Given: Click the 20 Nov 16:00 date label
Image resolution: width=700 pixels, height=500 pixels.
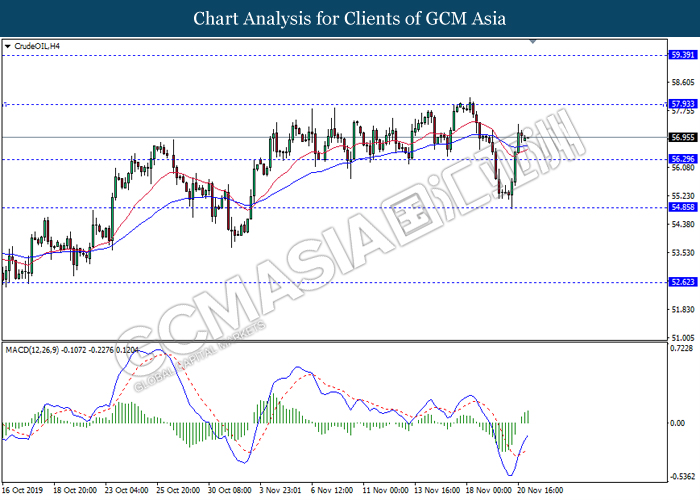Looking at the screenshot, I should pos(541,491).
